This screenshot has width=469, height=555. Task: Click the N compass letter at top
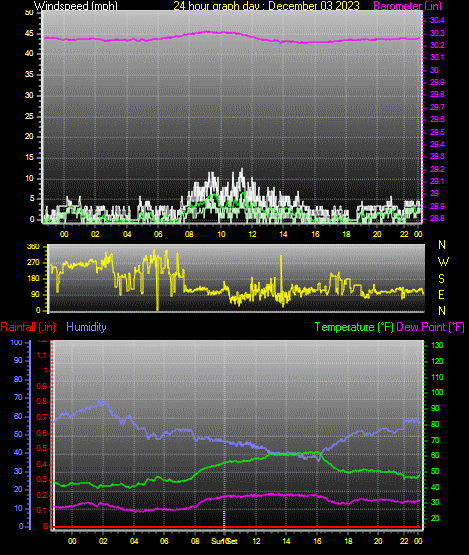[x=442, y=245]
